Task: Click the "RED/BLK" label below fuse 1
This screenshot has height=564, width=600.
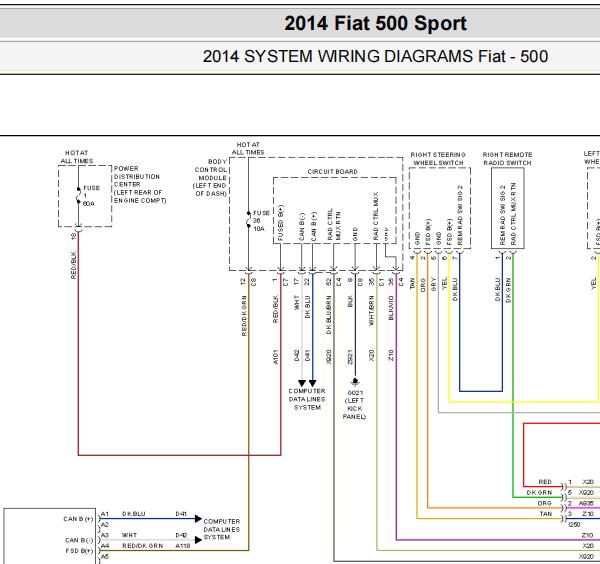Action: click(x=73, y=265)
